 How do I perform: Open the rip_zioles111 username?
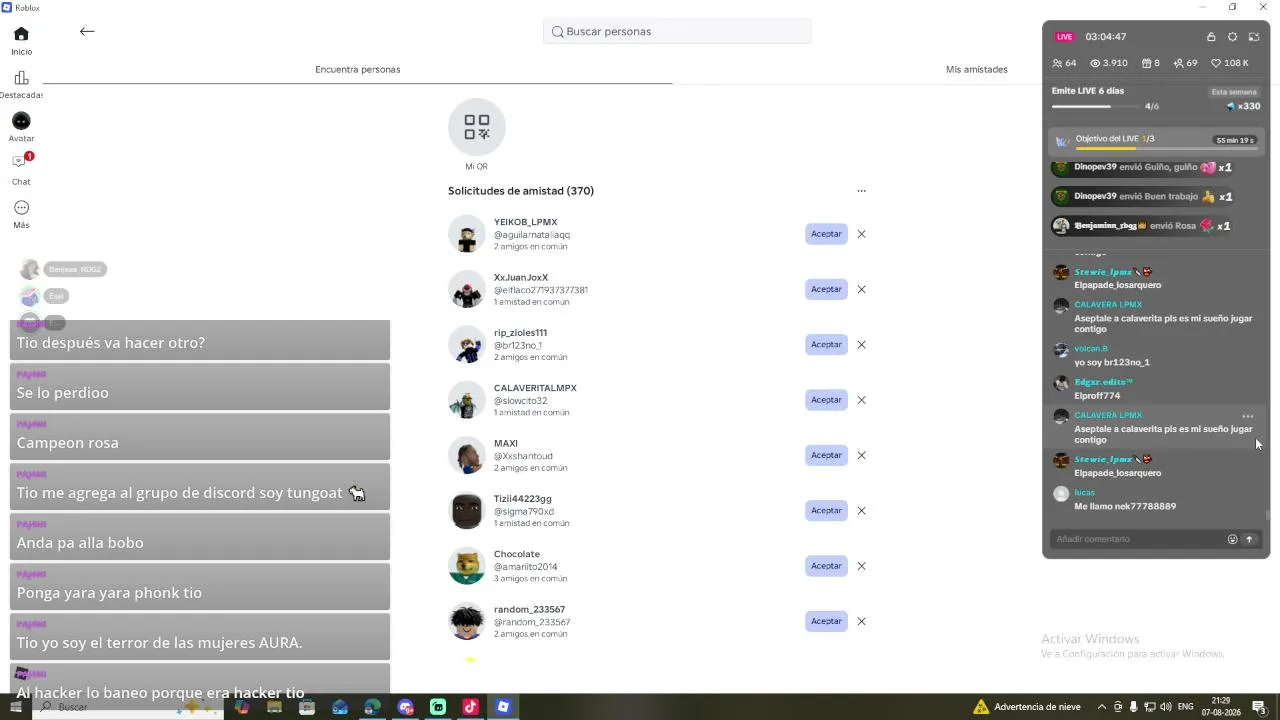pos(520,332)
